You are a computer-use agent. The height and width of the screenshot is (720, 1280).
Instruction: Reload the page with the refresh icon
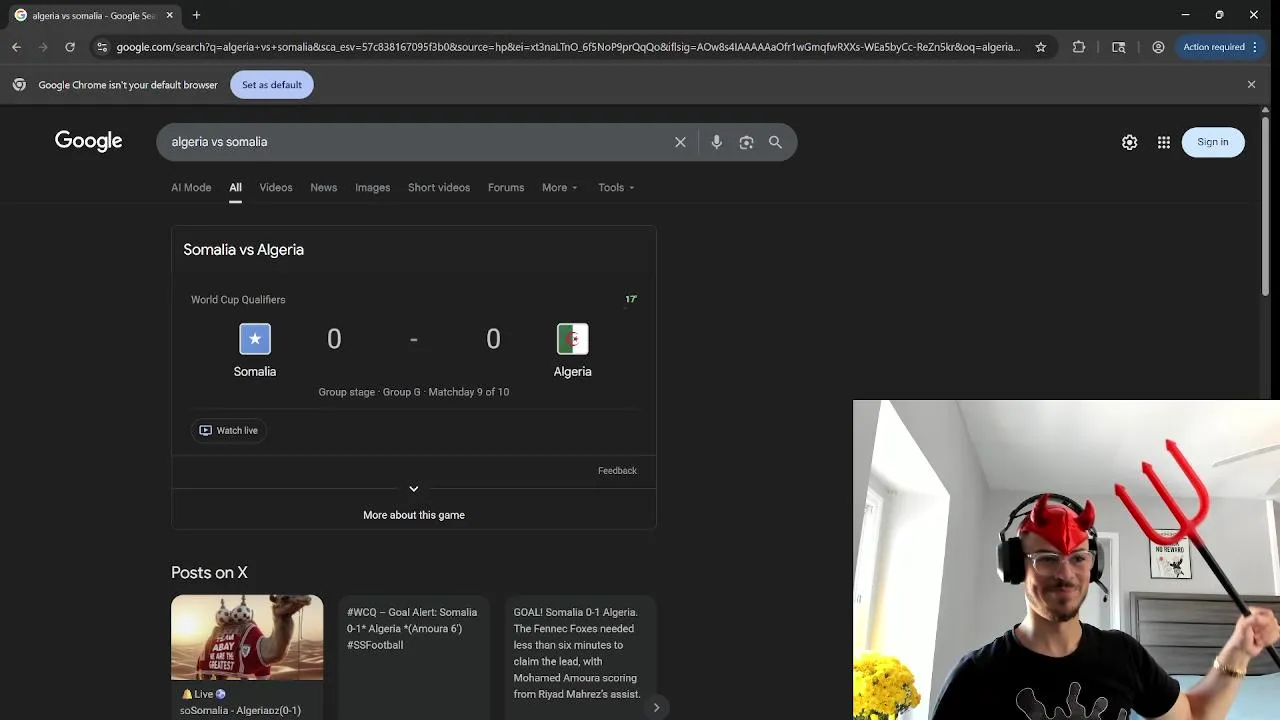click(x=70, y=47)
